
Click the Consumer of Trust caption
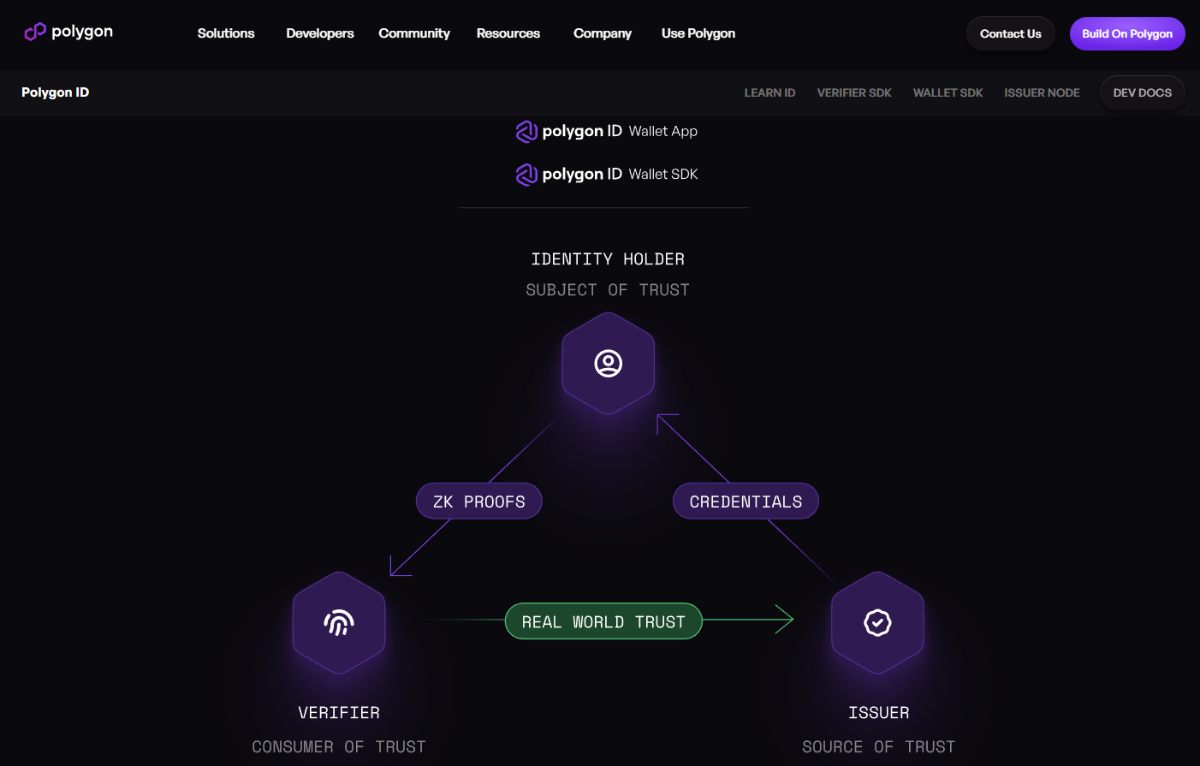pos(339,747)
